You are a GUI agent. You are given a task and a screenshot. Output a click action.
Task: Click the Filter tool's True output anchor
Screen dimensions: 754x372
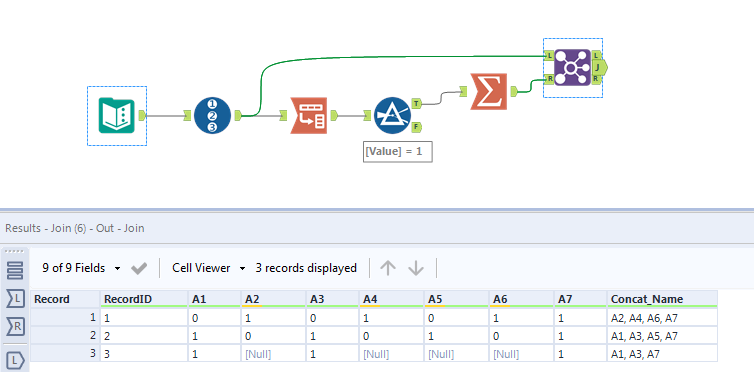click(417, 103)
